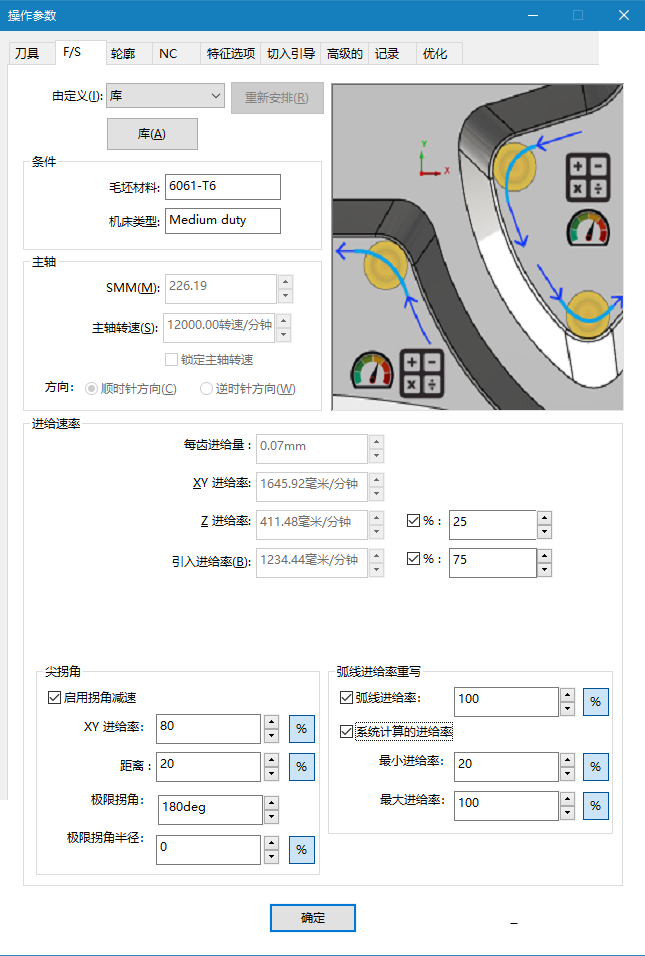Open the 优化 tab

coord(439,54)
